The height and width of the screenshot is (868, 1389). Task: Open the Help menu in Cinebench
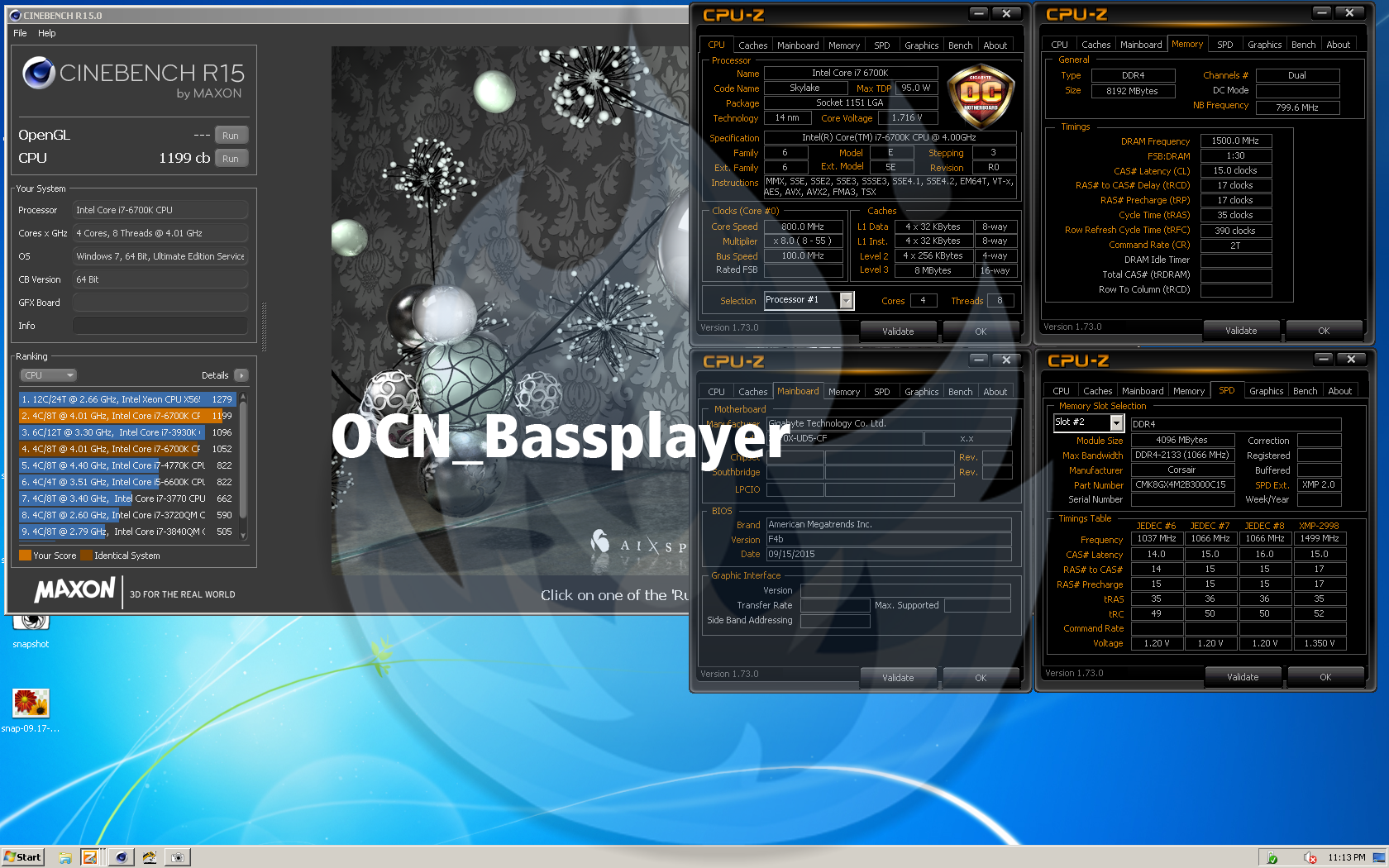click(47, 33)
